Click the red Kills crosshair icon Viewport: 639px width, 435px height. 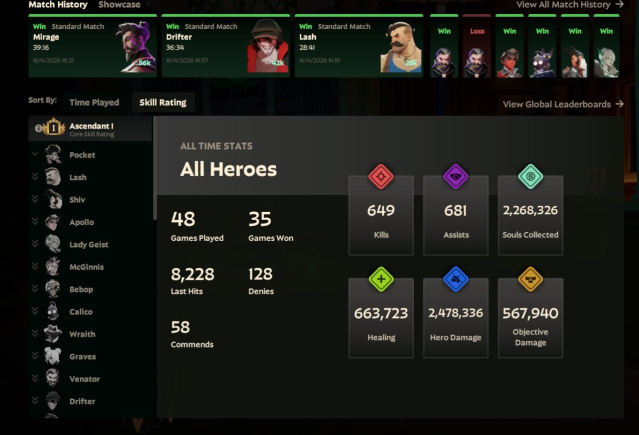click(x=381, y=177)
